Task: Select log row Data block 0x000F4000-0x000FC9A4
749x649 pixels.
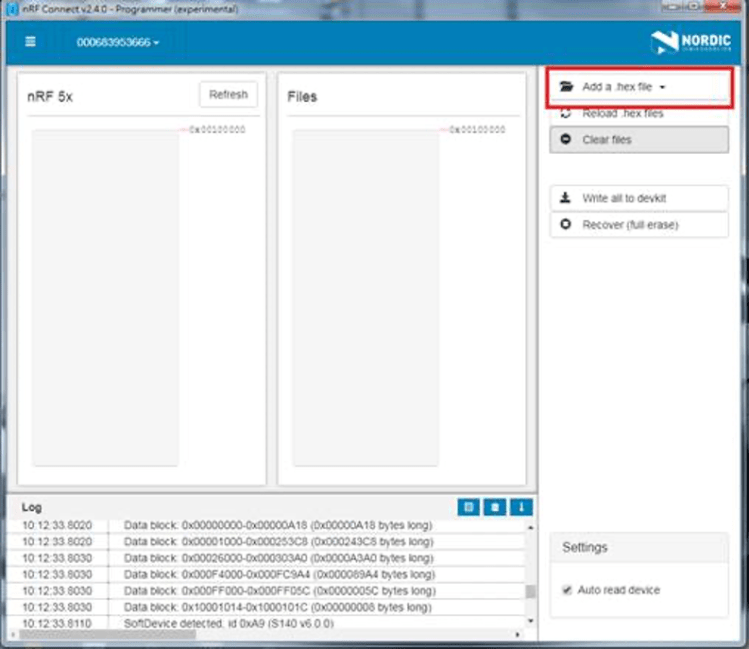Action: click(x=266, y=574)
